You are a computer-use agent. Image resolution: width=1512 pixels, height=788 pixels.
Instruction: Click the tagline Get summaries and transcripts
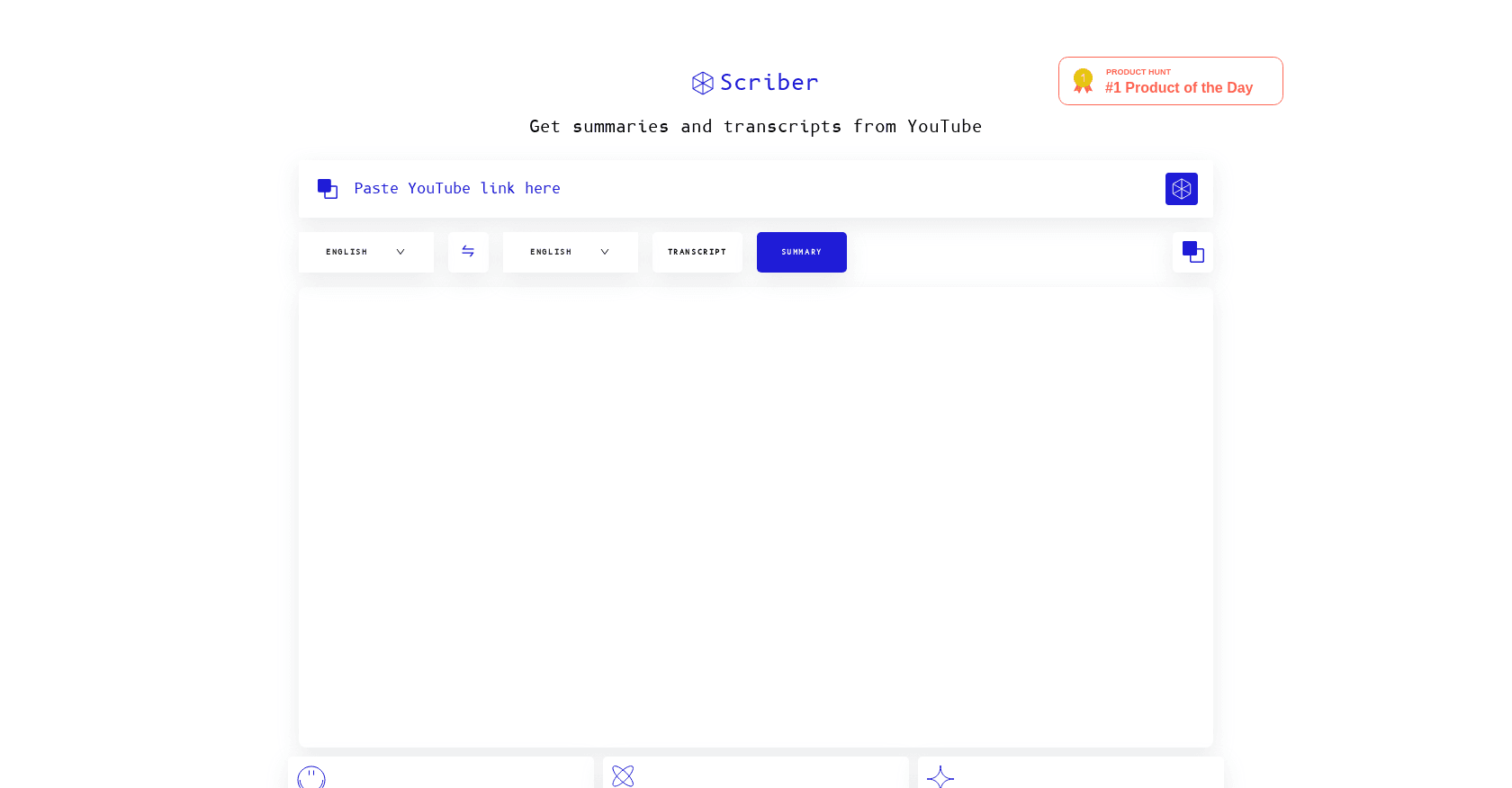click(755, 127)
